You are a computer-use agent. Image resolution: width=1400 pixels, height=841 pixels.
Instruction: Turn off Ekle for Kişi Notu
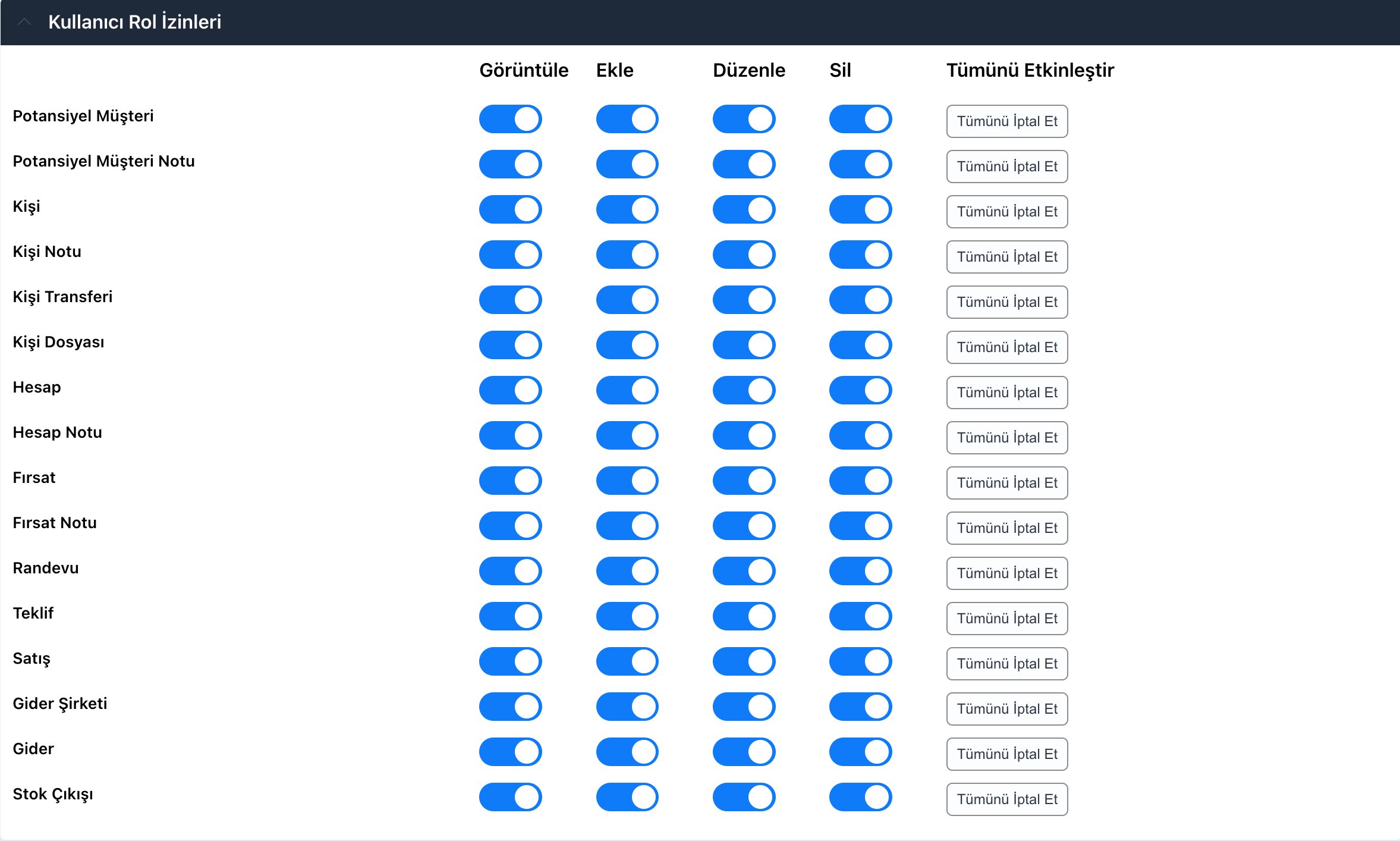627,255
